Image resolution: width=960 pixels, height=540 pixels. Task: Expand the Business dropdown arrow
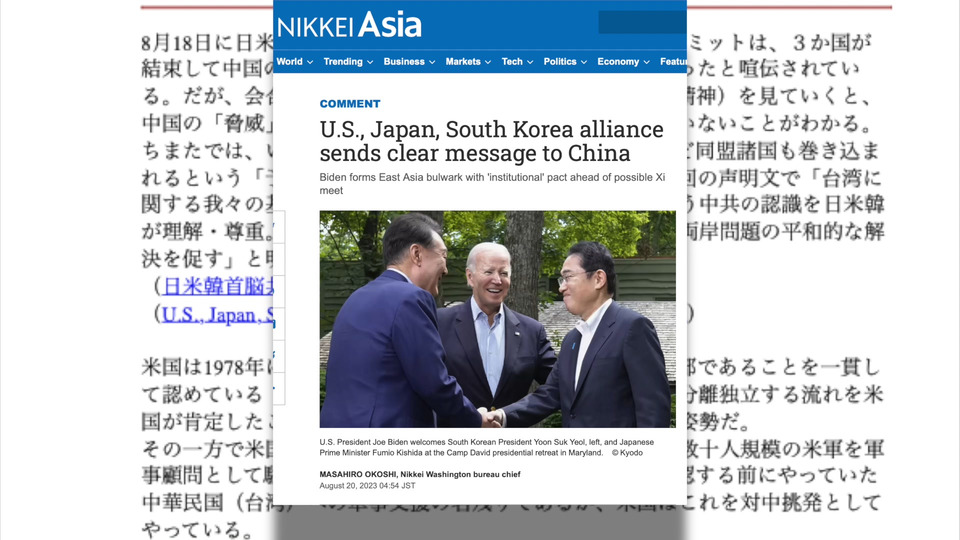432,62
